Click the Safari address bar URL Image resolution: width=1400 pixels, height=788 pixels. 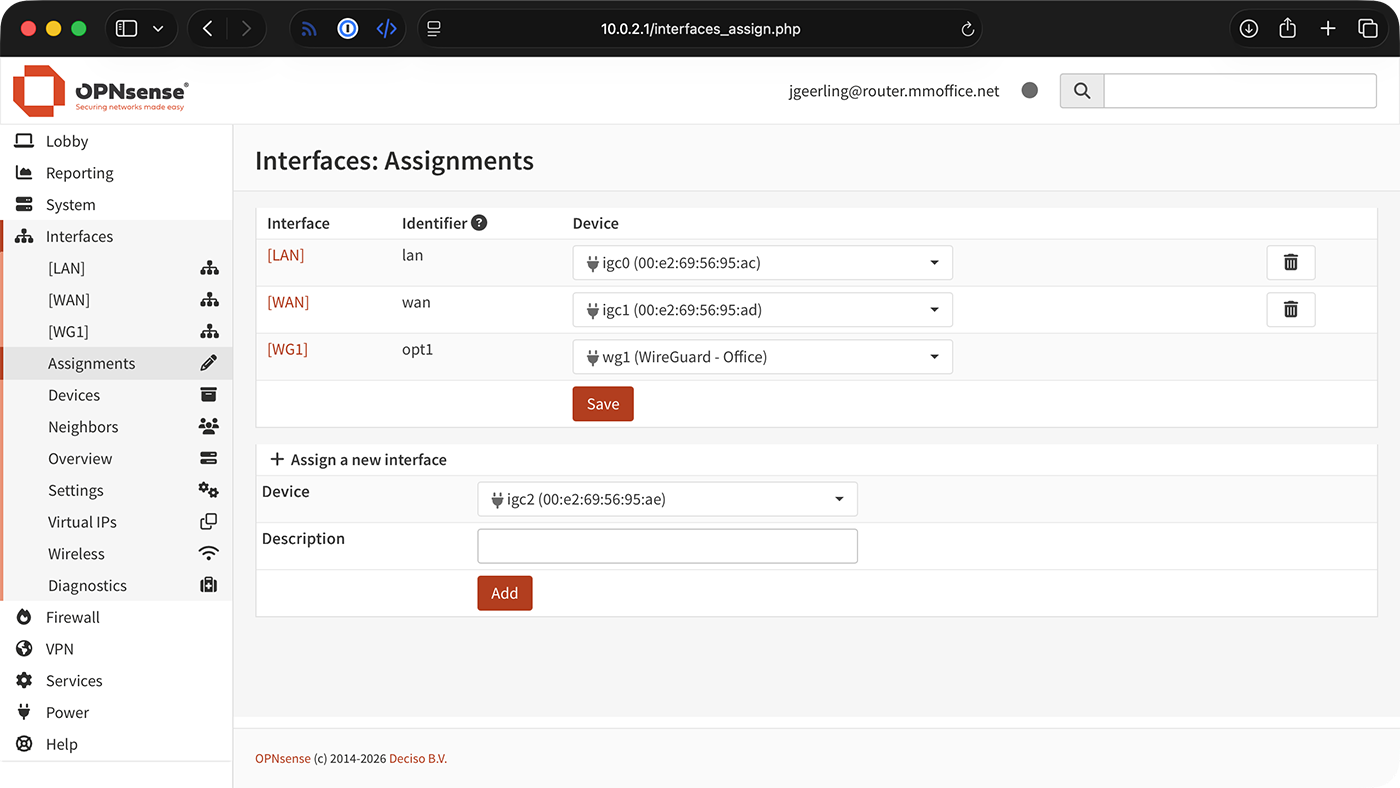coord(700,29)
